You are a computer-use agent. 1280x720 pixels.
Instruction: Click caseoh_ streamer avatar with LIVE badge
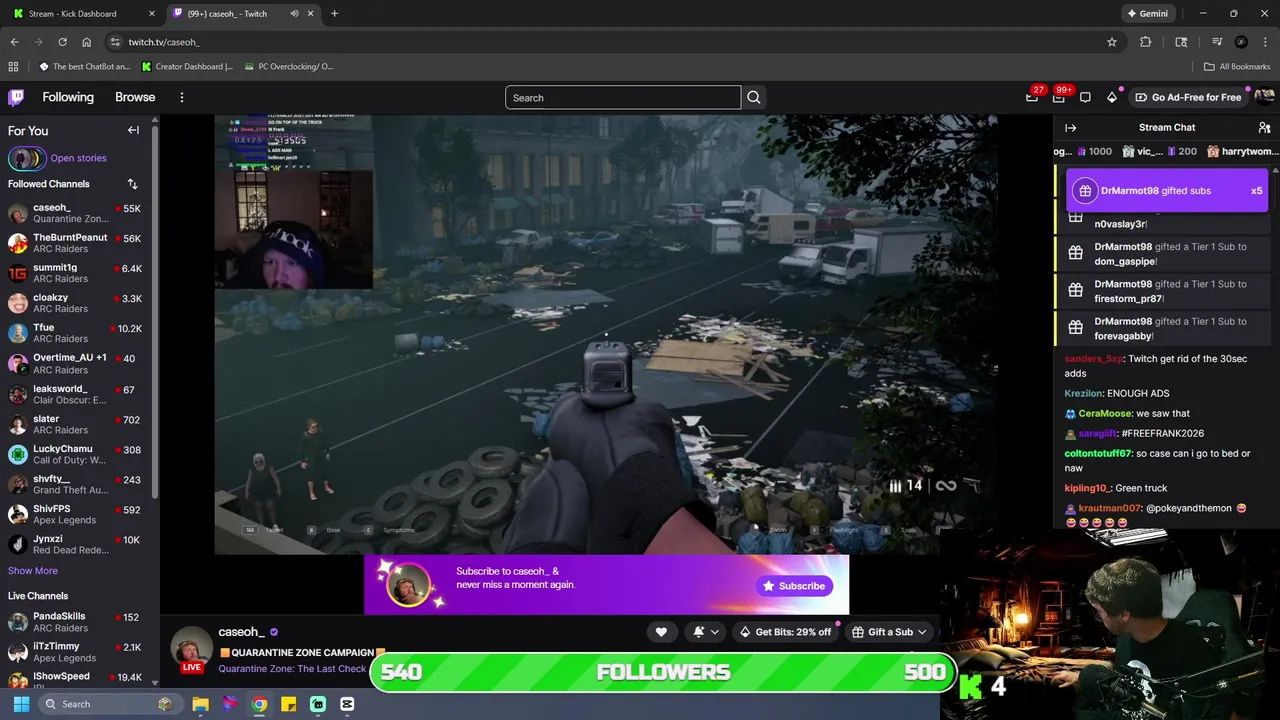[x=191, y=650]
